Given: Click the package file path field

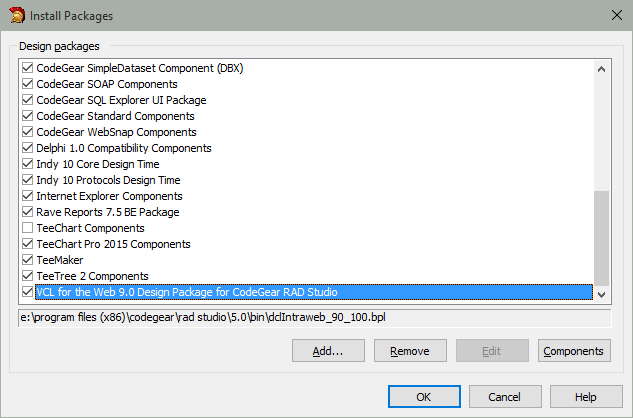Looking at the screenshot, I should (314, 317).
